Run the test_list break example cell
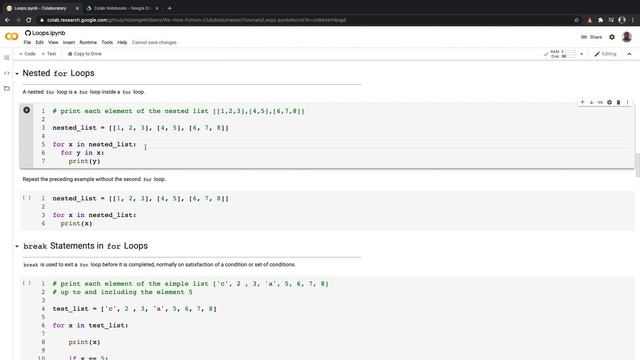 point(27,283)
